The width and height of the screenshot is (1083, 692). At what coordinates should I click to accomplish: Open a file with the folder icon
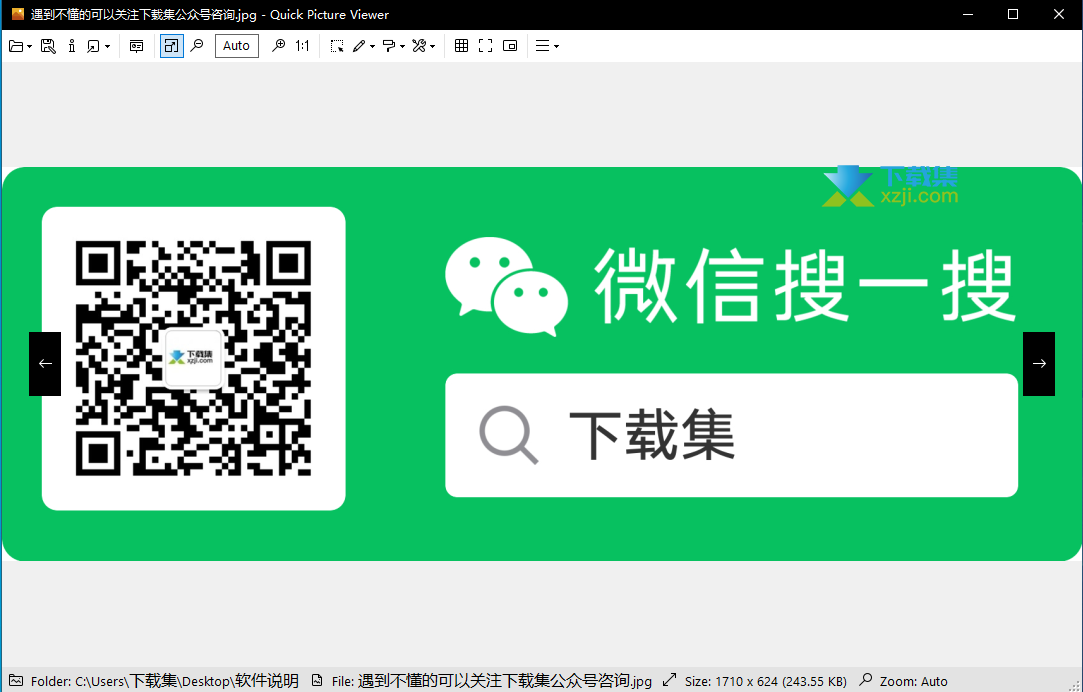point(16,46)
